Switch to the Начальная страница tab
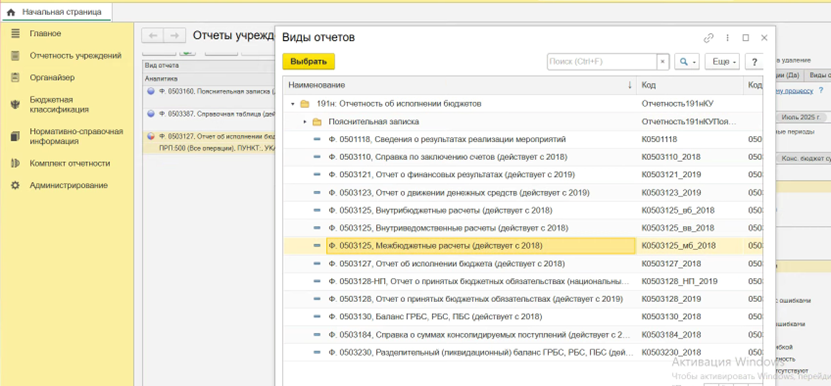 point(57,12)
